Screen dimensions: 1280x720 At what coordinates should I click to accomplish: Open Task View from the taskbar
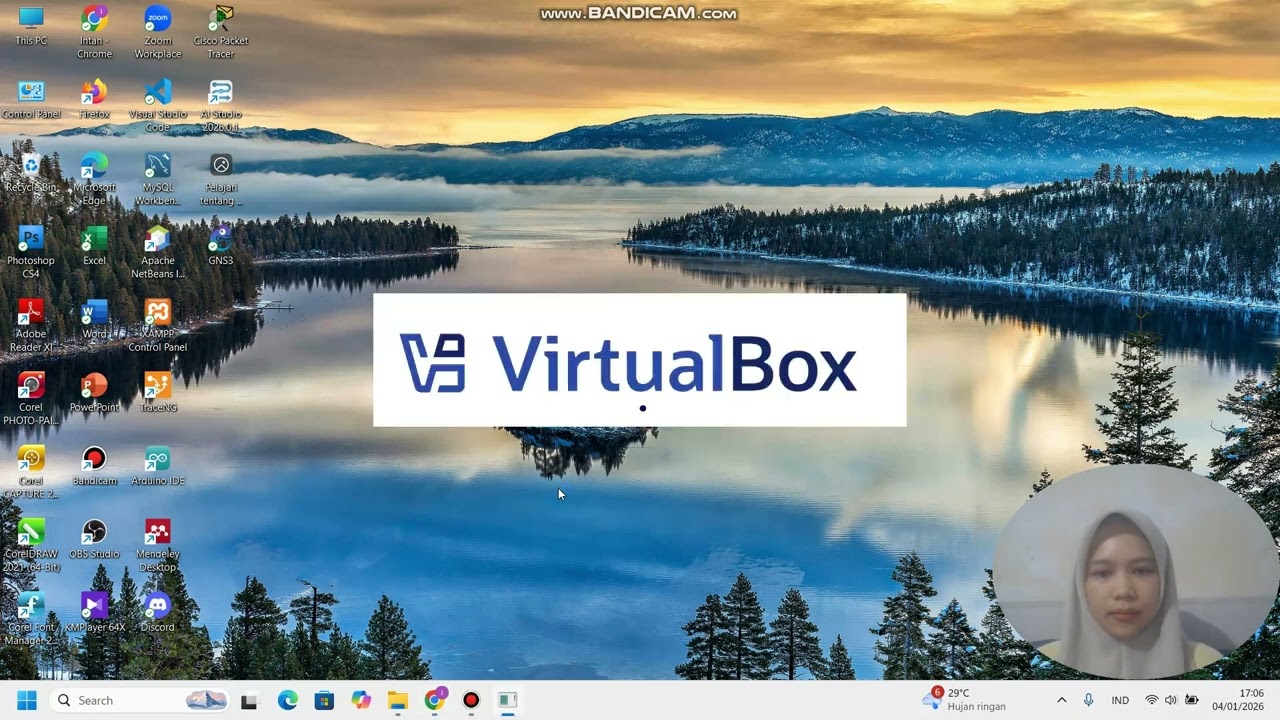pyautogui.click(x=249, y=700)
